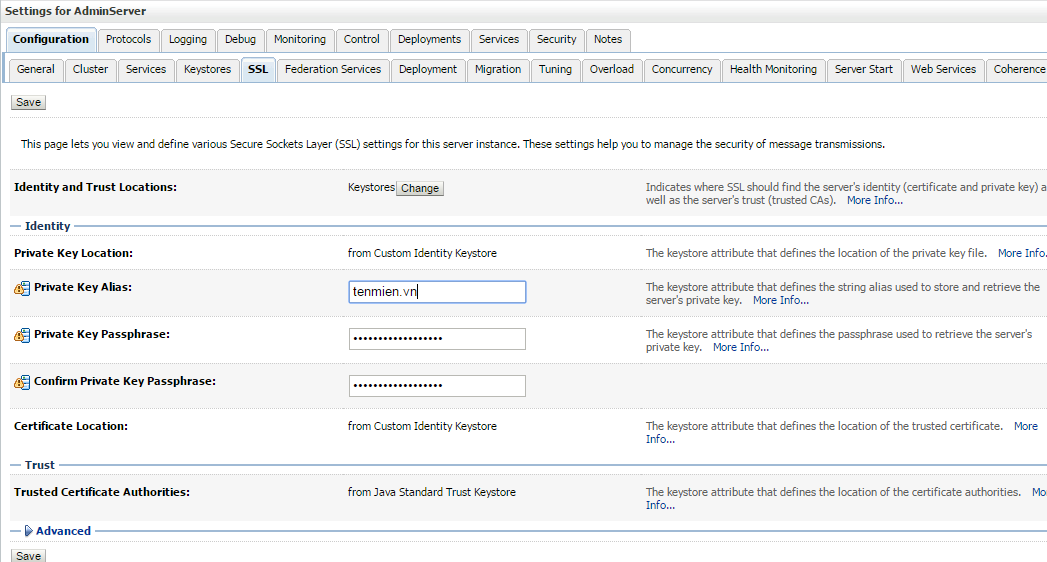
Task: Click the Confirm Private Key Passphrase field
Action: click(437, 385)
